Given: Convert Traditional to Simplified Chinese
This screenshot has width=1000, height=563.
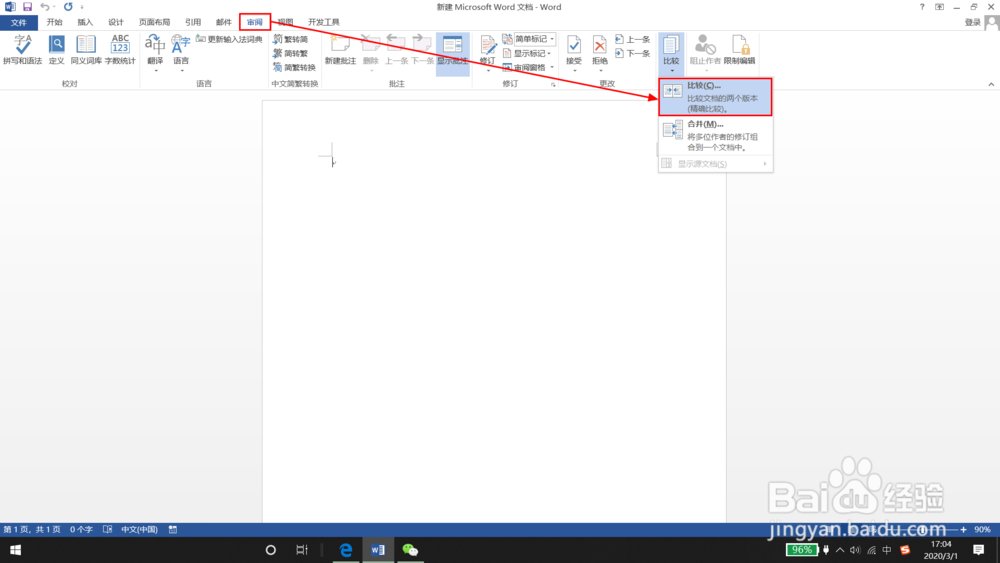Looking at the screenshot, I should 291,39.
